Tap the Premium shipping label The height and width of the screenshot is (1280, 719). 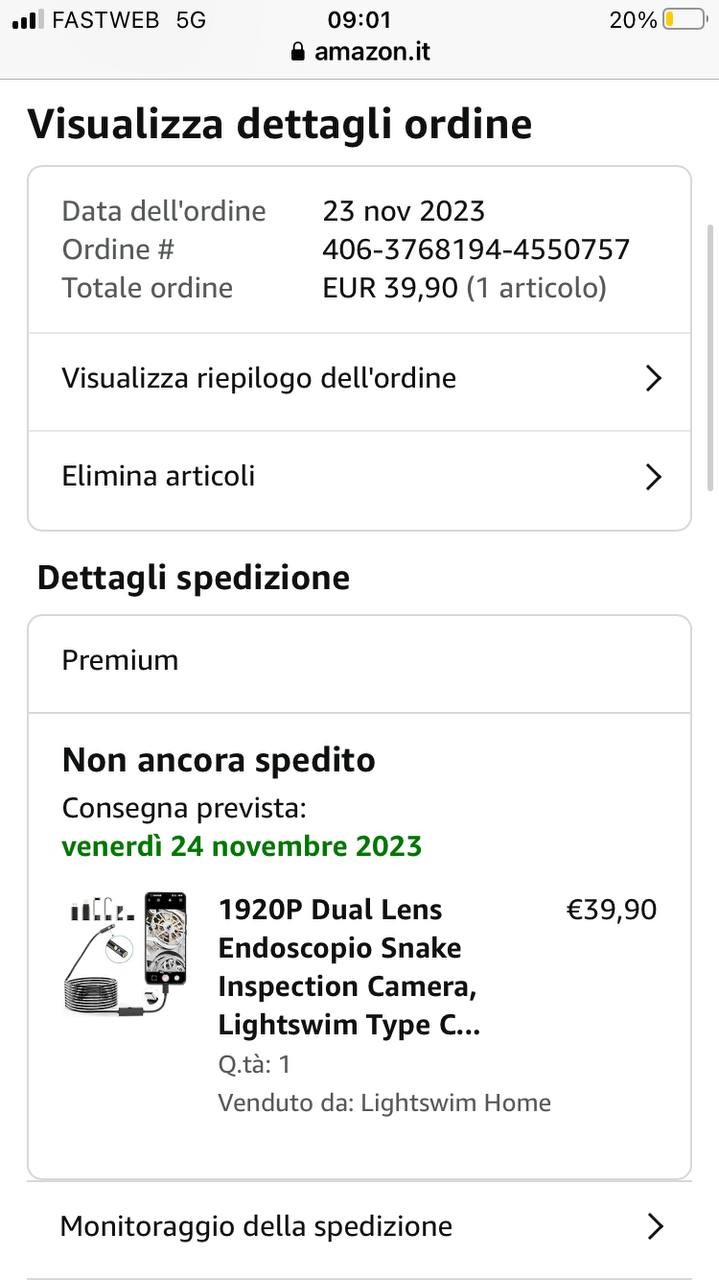pos(120,660)
